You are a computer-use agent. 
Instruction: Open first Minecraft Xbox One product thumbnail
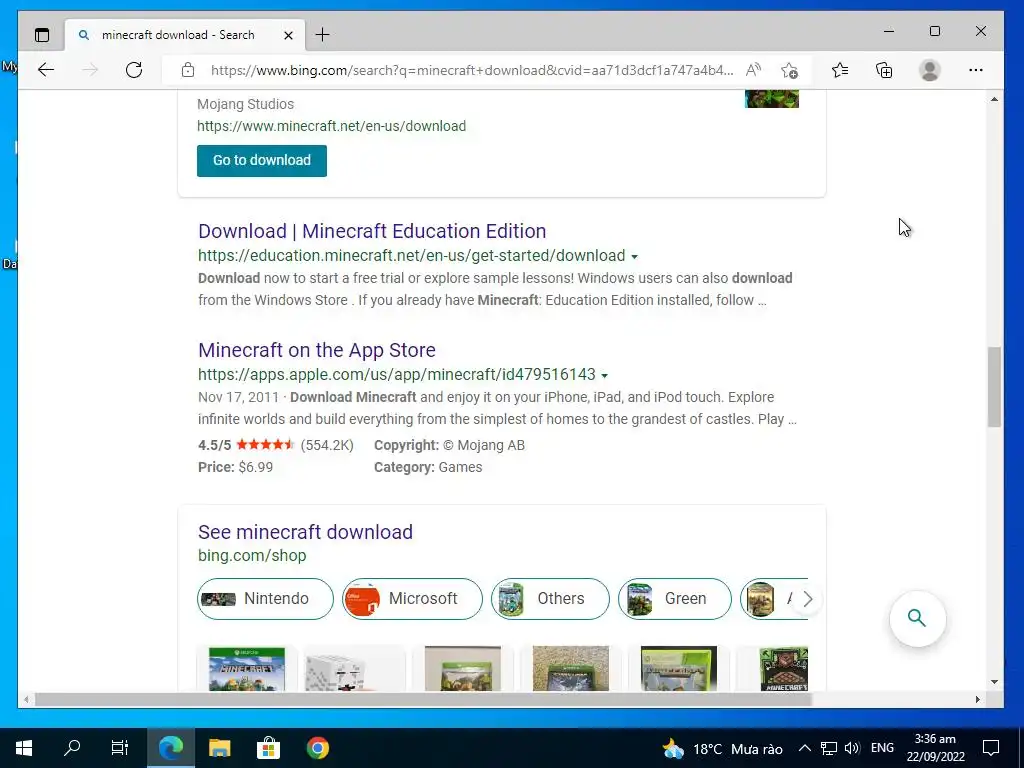point(247,669)
